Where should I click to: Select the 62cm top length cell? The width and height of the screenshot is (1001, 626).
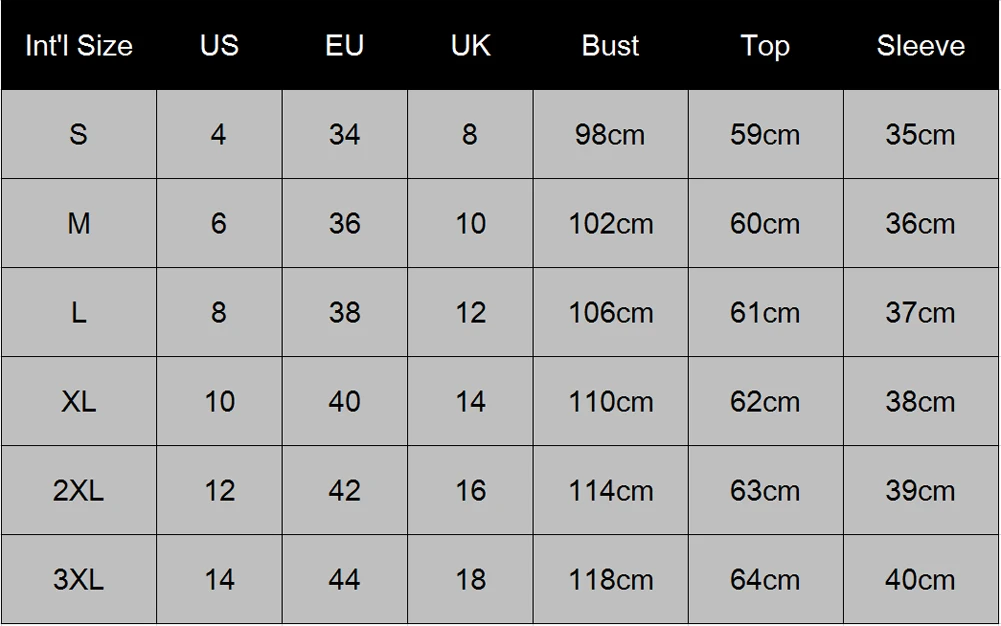click(765, 401)
